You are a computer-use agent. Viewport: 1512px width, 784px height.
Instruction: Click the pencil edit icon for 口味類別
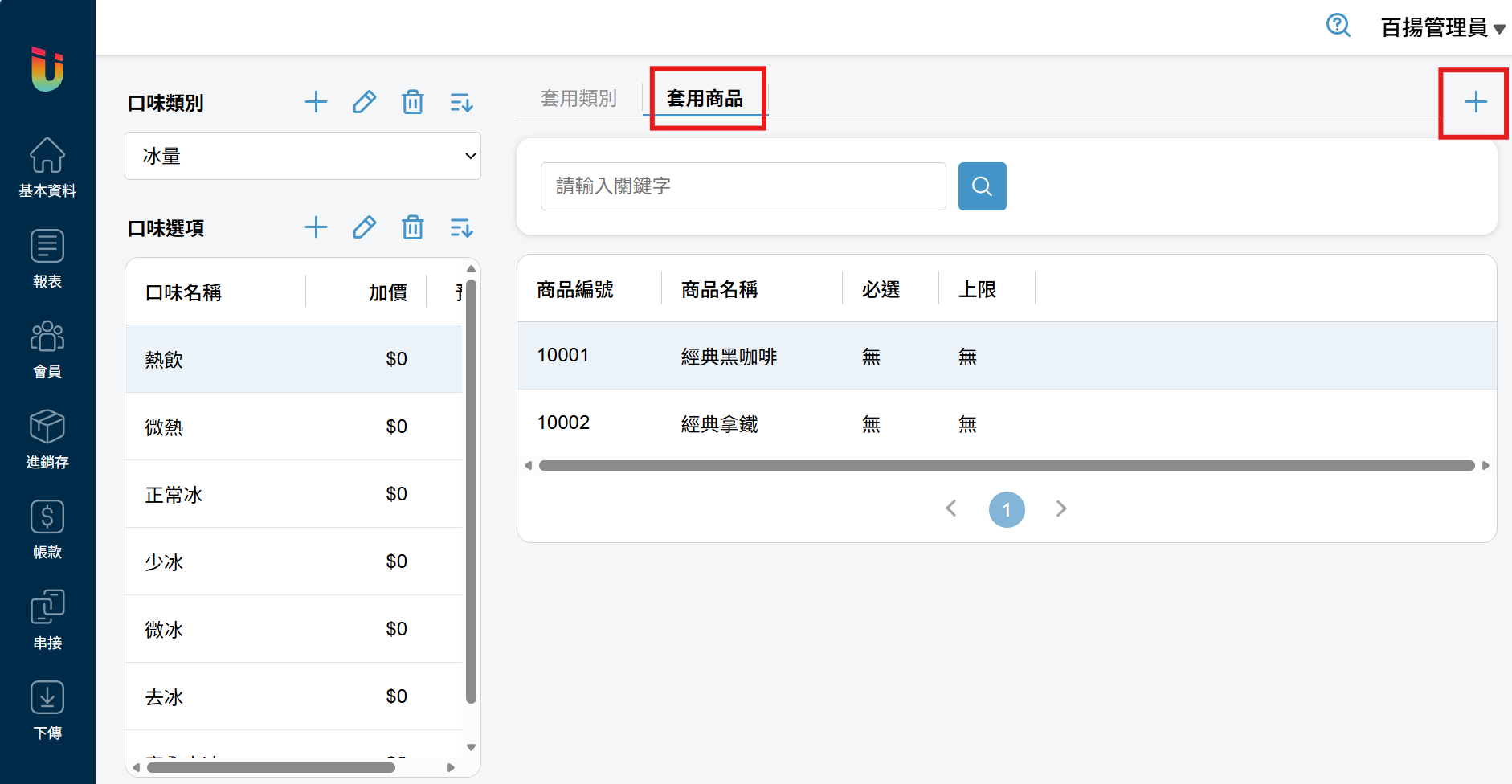(x=364, y=102)
